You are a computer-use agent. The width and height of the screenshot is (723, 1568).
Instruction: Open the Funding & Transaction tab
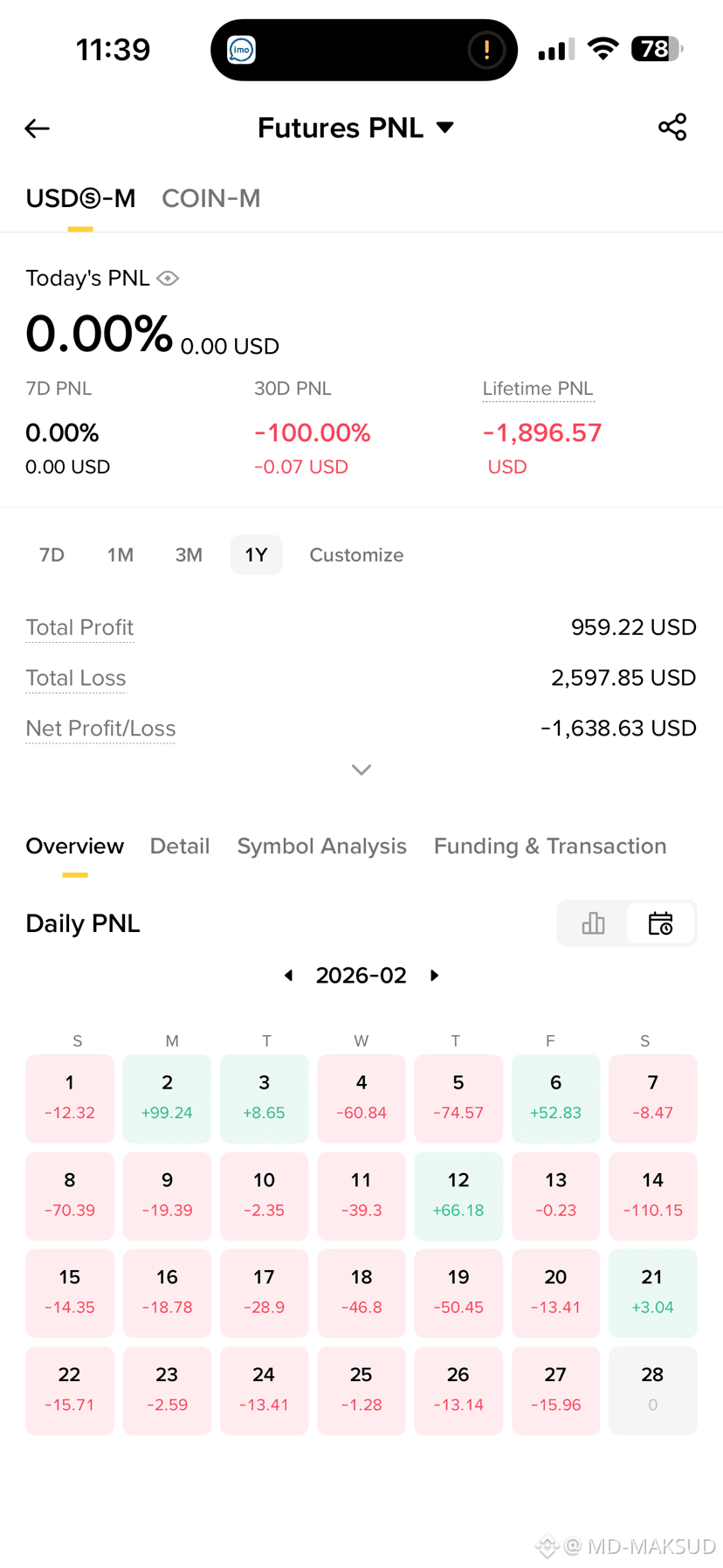(x=550, y=846)
